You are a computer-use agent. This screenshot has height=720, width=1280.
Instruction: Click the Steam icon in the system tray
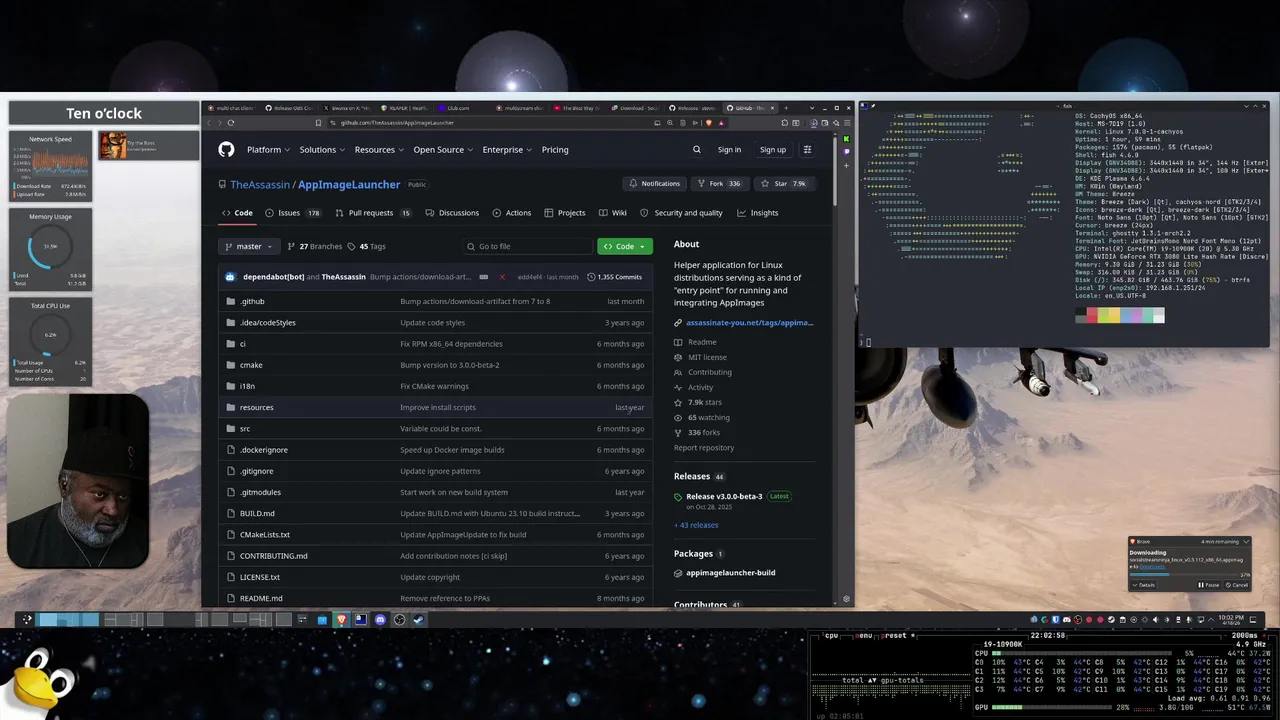[x=1111, y=619]
